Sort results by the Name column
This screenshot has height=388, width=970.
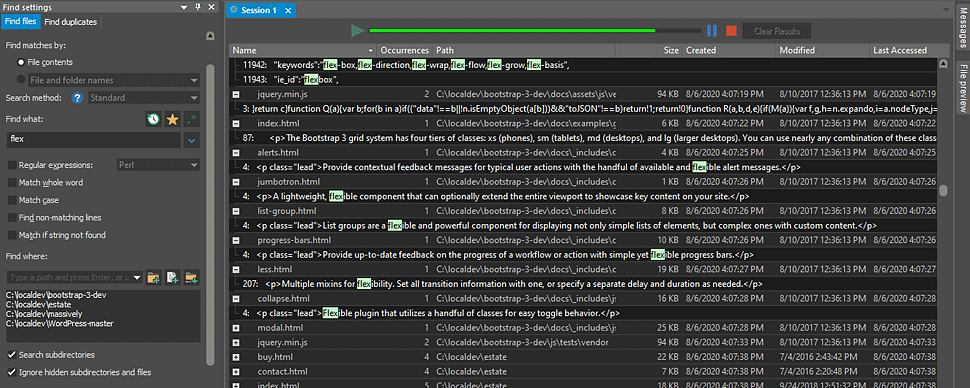click(x=304, y=50)
